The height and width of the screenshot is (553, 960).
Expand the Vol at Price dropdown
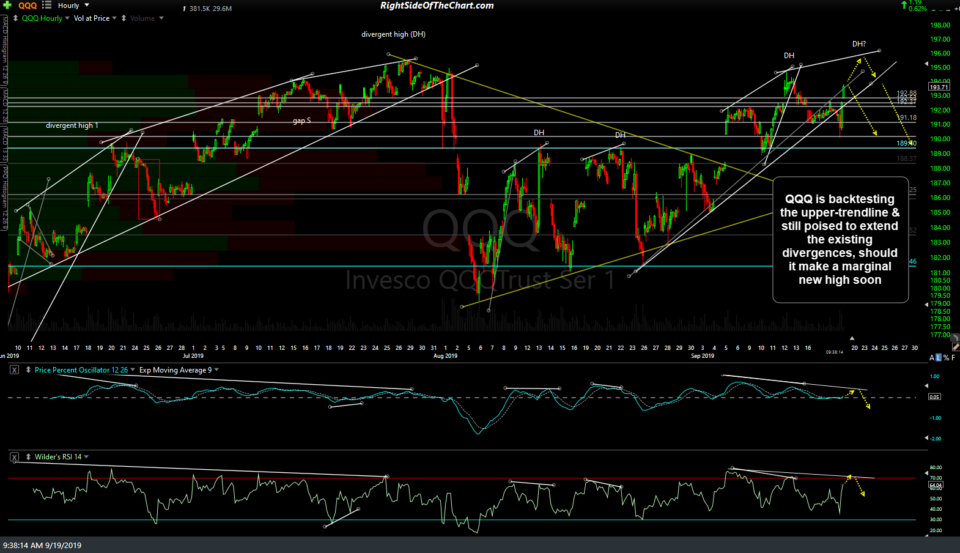click(x=114, y=18)
